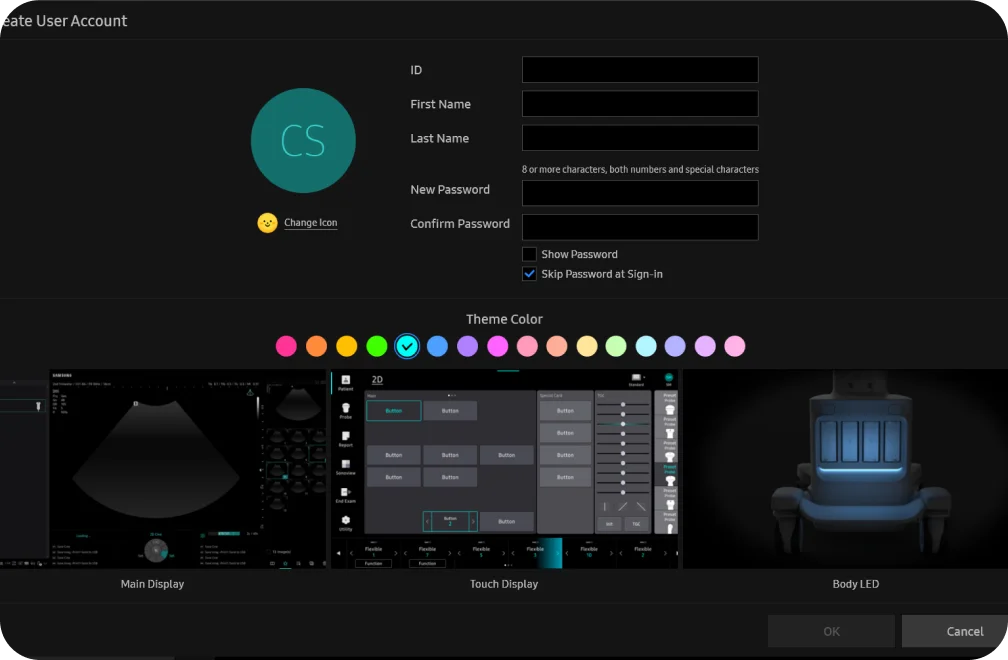
Task: Pick the bright green theme color
Action: (x=377, y=346)
